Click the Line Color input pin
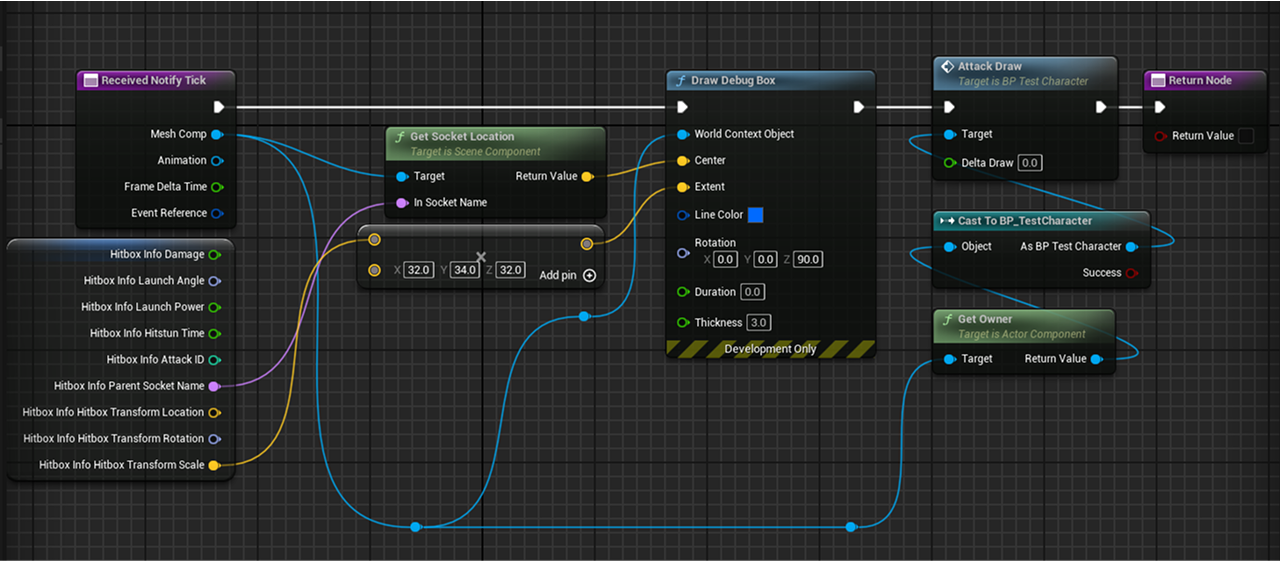The image size is (1280, 561). coord(683,215)
